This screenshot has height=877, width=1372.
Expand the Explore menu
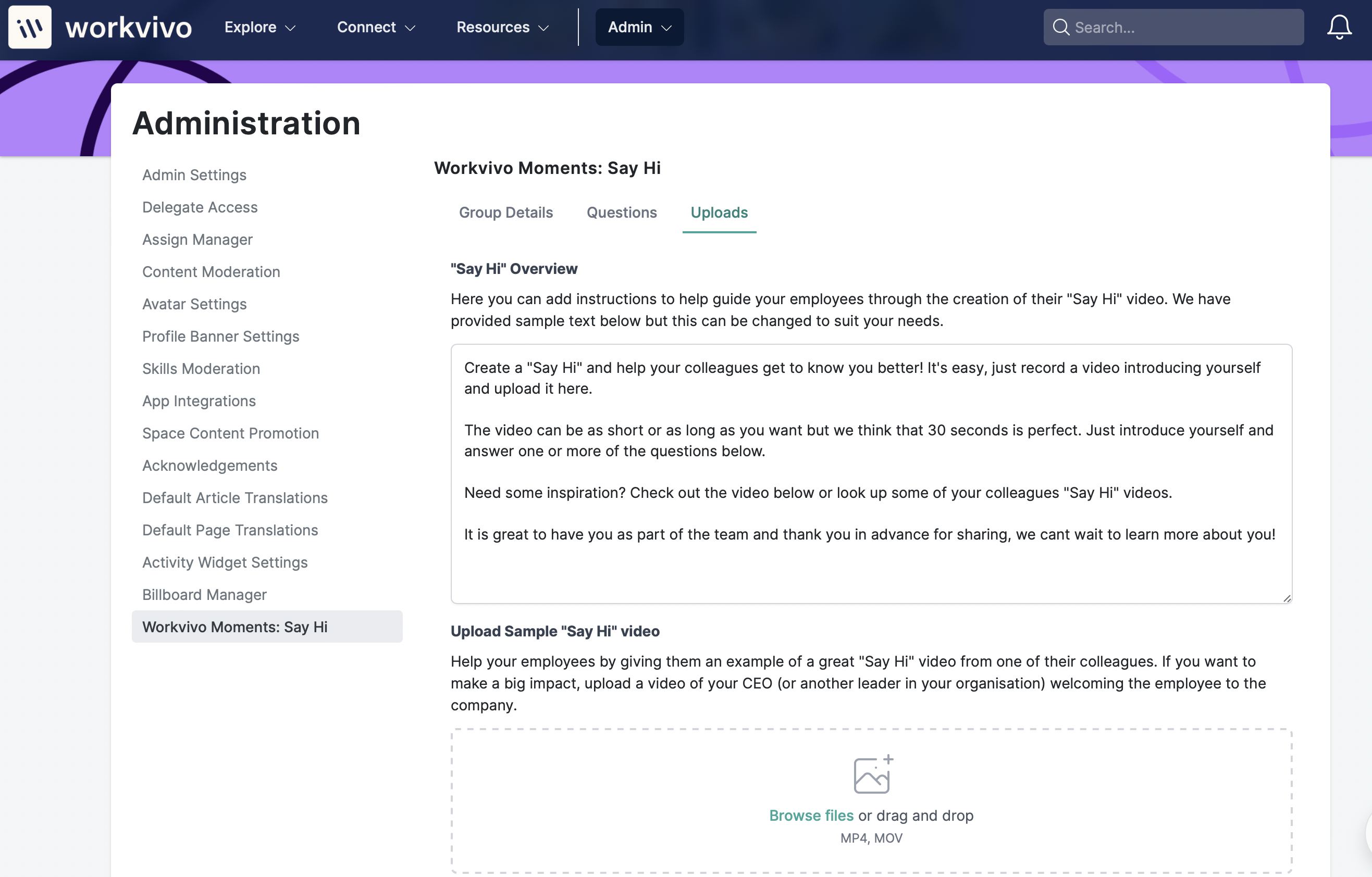click(x=260, y=27)
